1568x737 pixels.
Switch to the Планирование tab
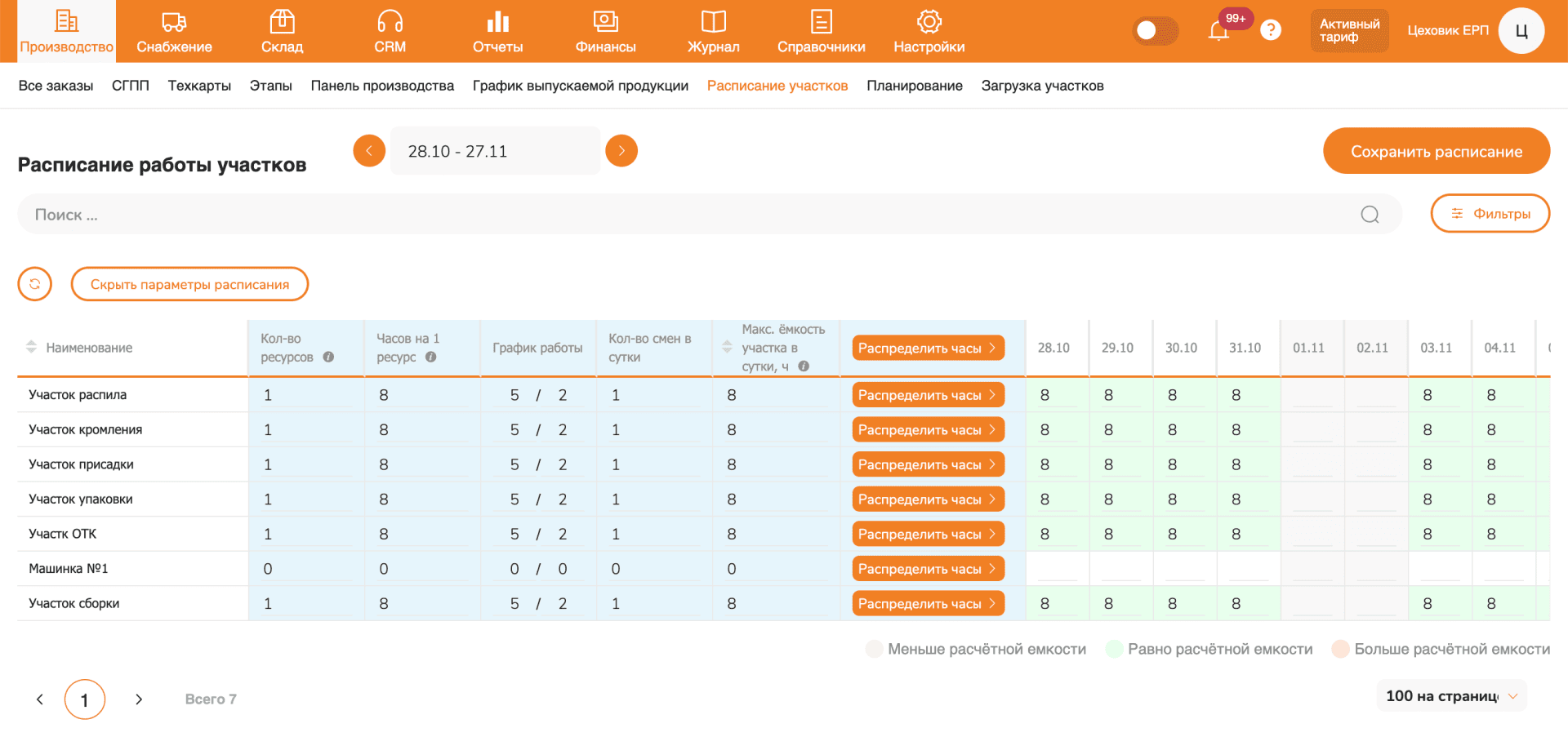[914, 86]
